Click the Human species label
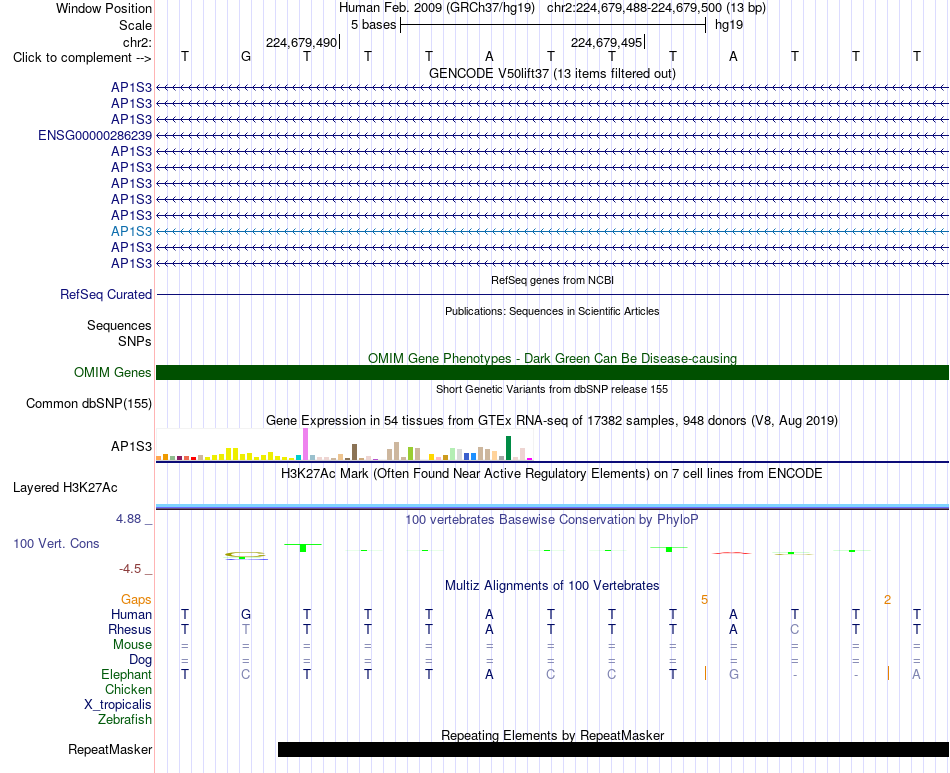This screenshot has height=773, width=950. 131,615
